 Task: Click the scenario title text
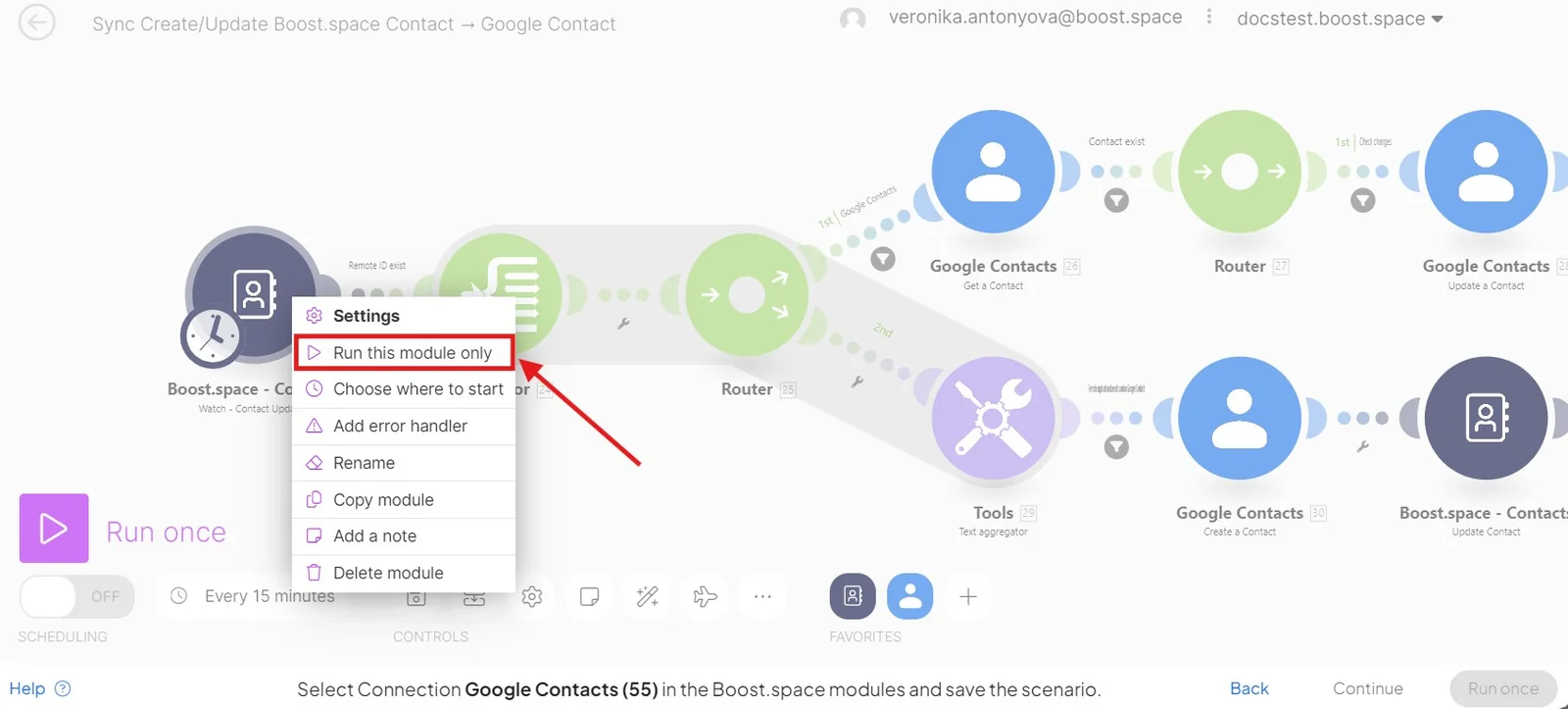tap(354, 24)
